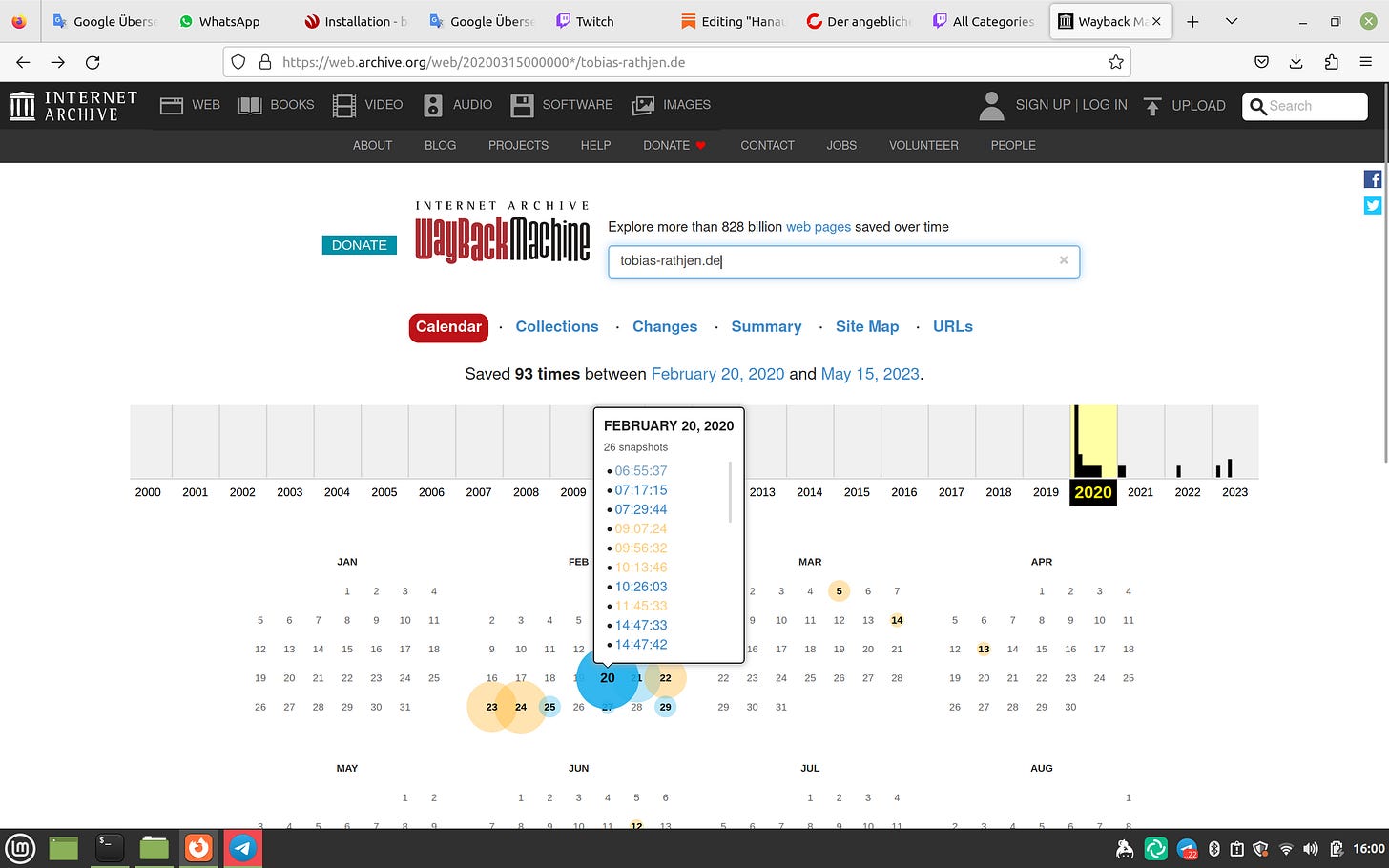Go back with the browser back arrow
Screen dimensions: 1389x868
23,62
